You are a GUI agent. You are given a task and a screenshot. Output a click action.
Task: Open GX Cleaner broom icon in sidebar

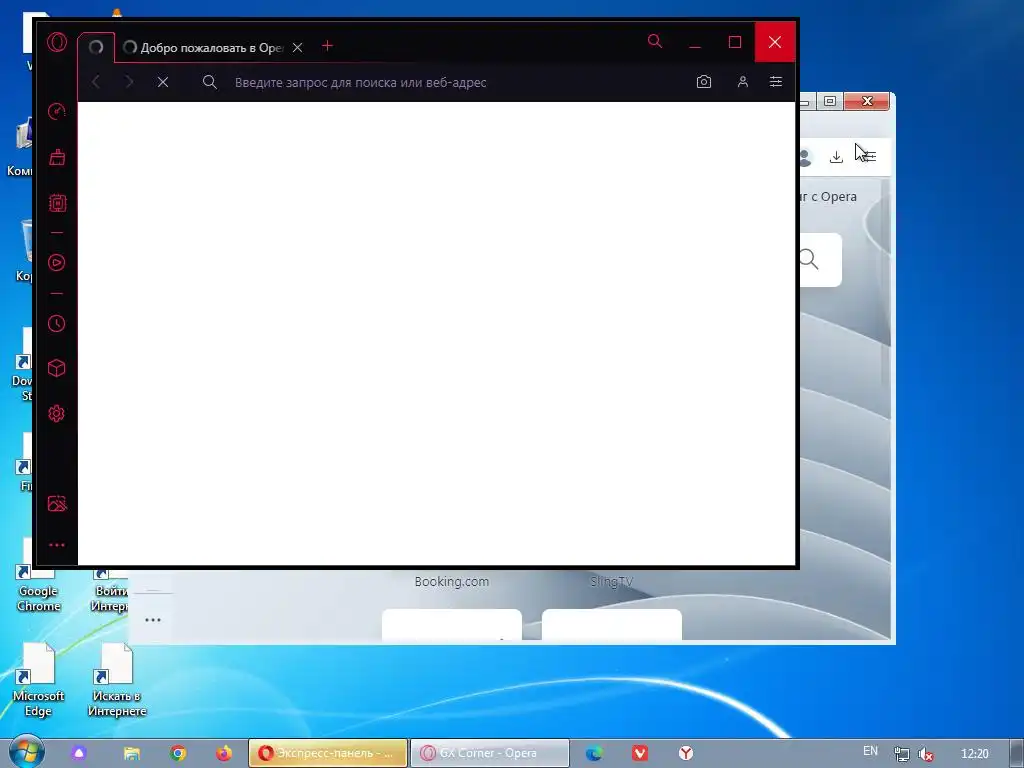(x=57, y=157)
